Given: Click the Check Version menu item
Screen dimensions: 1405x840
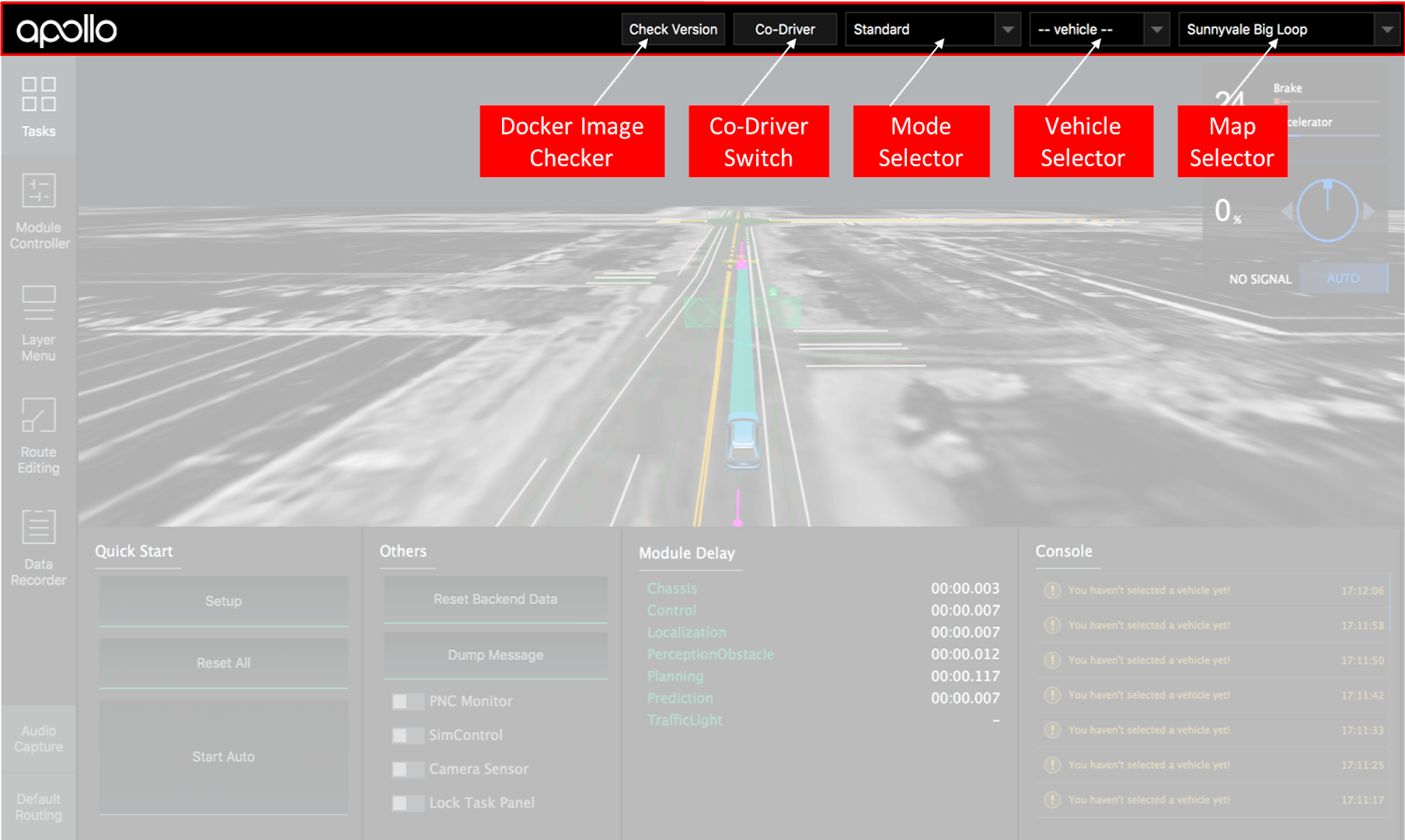Looking at the screenshot, I should 672,29.
